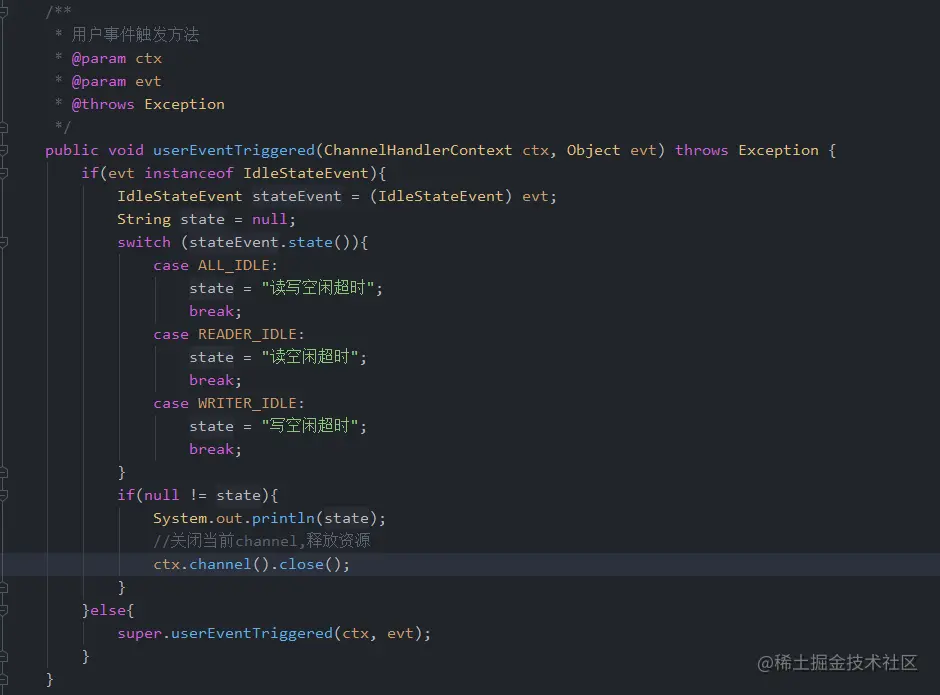The height and width of the screenshot is (695, 940).
Task: Click 'close' in ctx.channel().close()
Action: (x=302, y=564)
